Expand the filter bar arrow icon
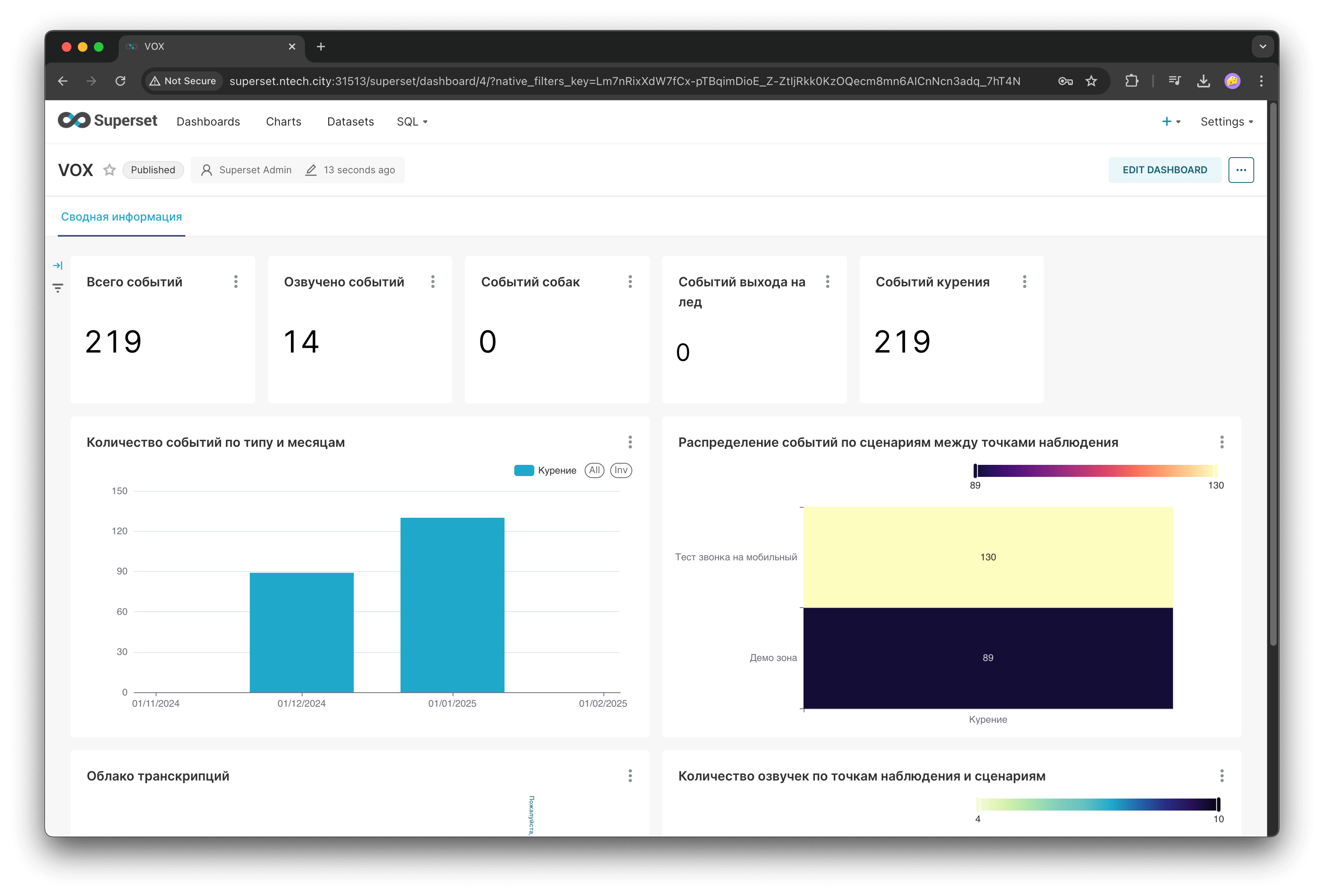The image size is (1324, 896). tap(57, 266)
